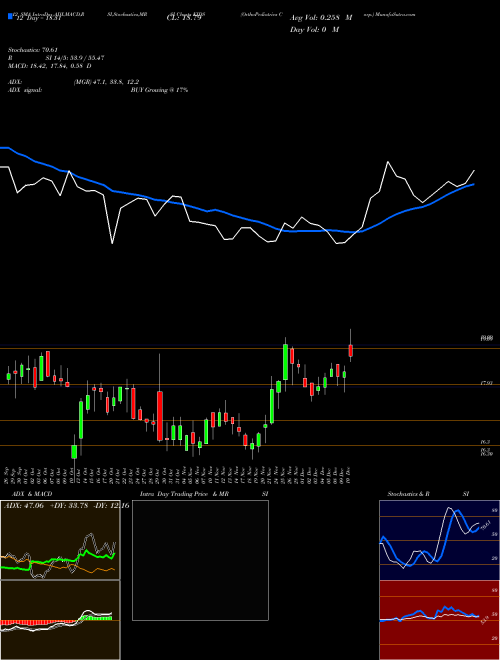Screen dimensions: 500x660
Task: Click the 'ADX signal:' label
Action: click(25, 90)
